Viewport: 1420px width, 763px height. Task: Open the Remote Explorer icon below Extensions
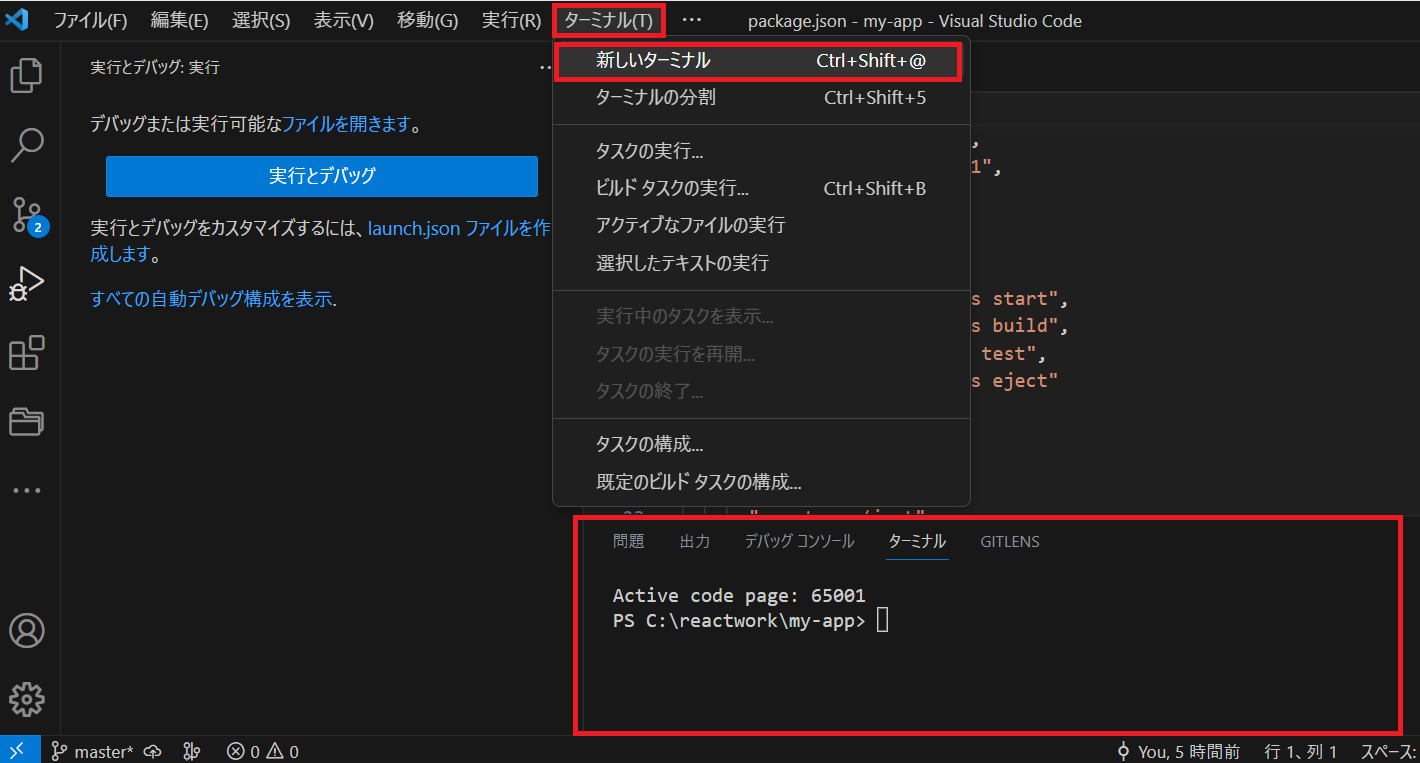coord(27,421)
